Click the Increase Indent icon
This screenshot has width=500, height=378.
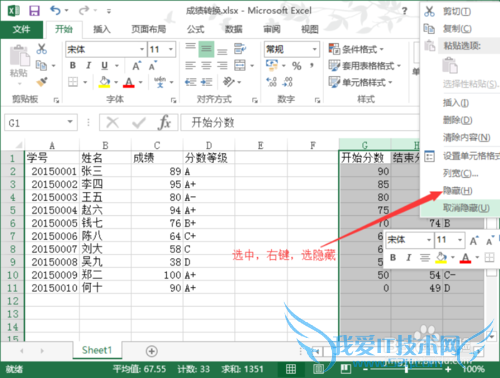pos(207,82)
